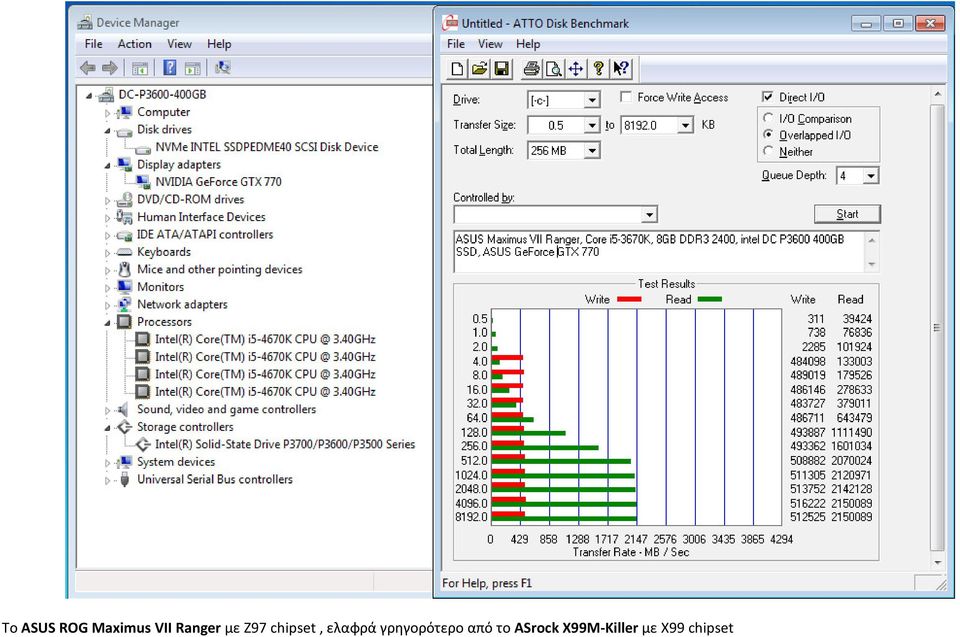This screenshot has height=637, width=960.
Task: Click the Print icon in ATTO toolbar
Action: click(531, 69)
